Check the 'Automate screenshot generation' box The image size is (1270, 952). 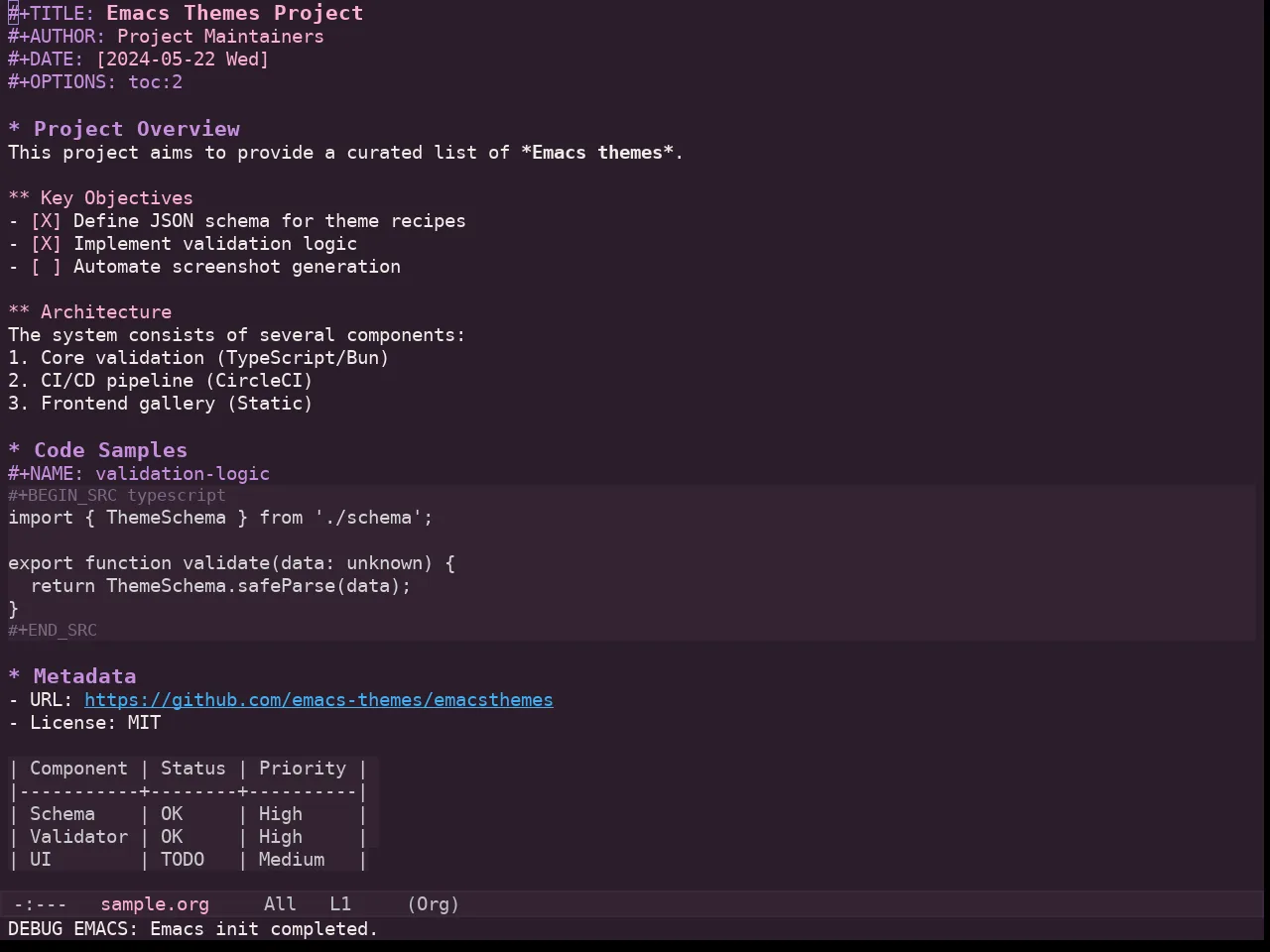tap(46, 267)
